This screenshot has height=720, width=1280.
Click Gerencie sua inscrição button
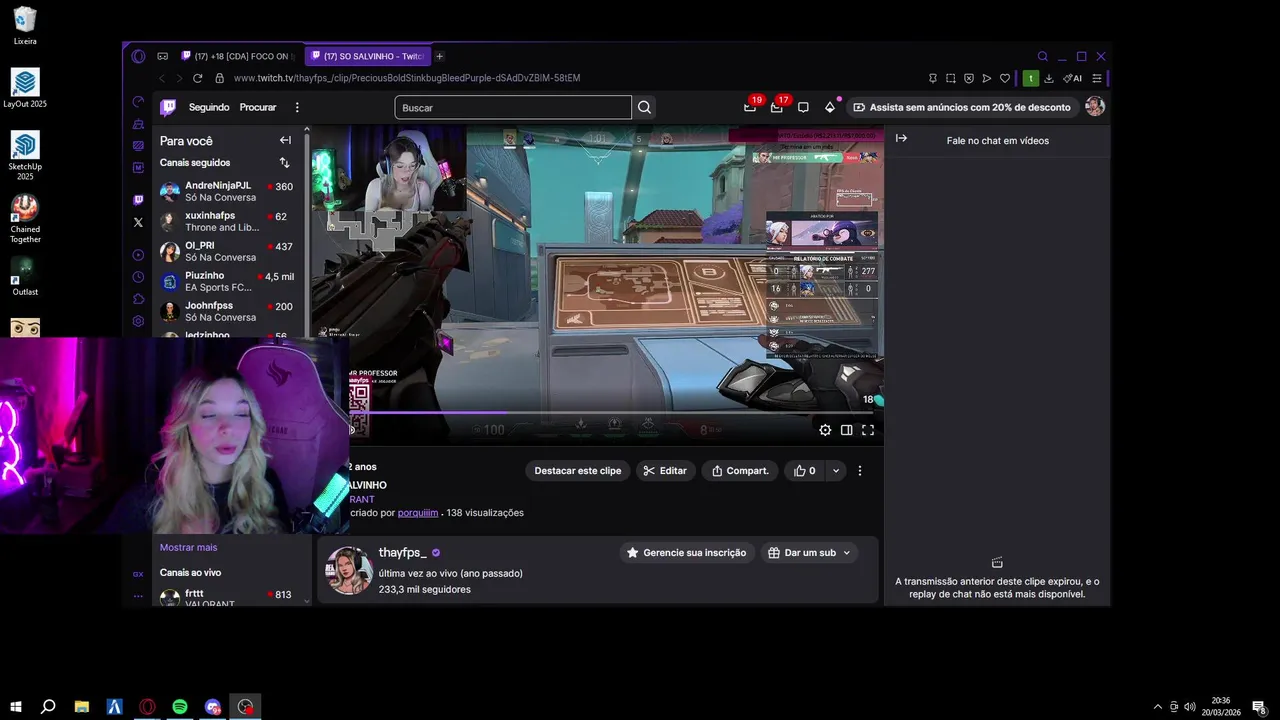687,552
